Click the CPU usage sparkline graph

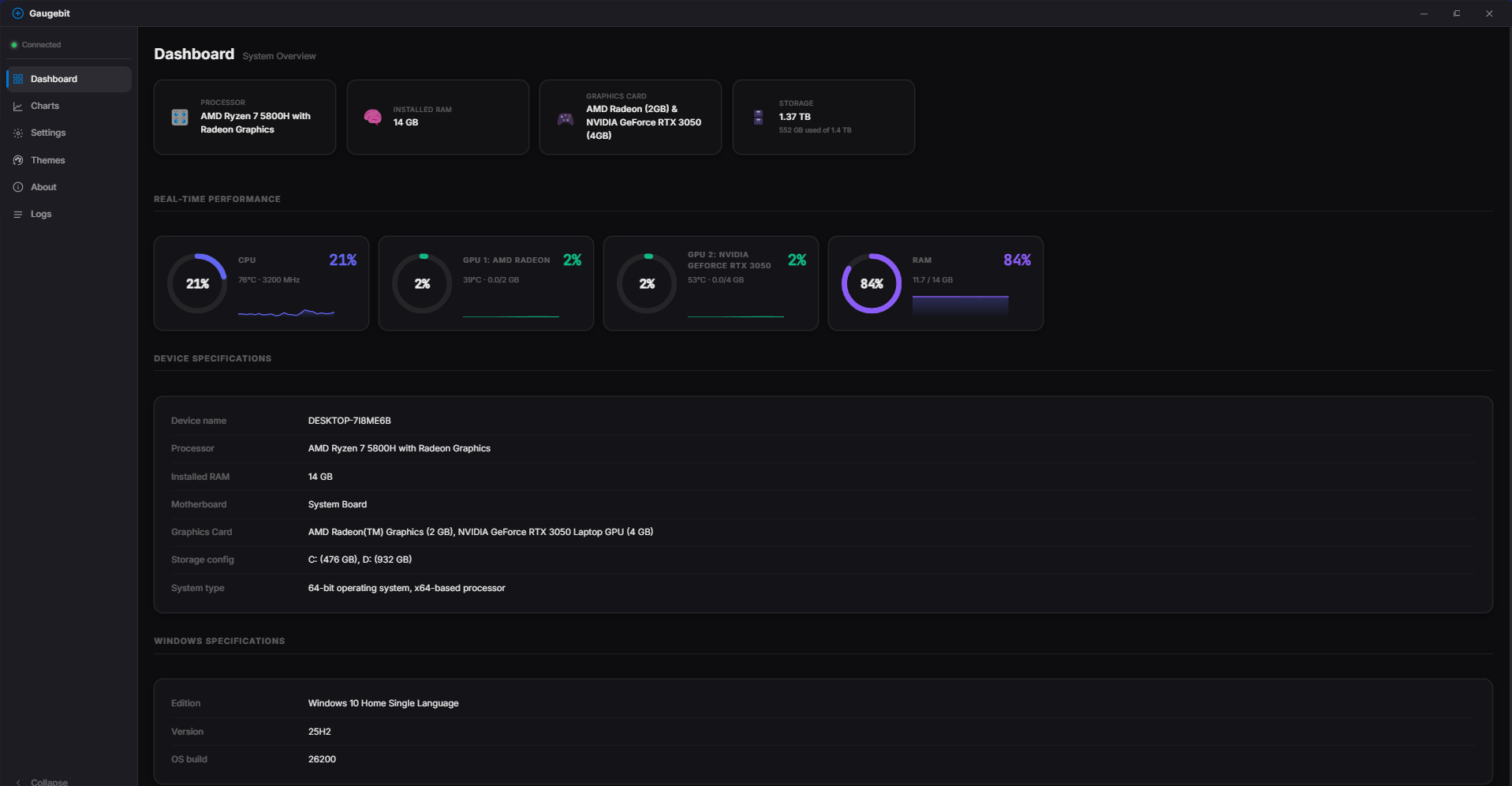coord(286,313)
